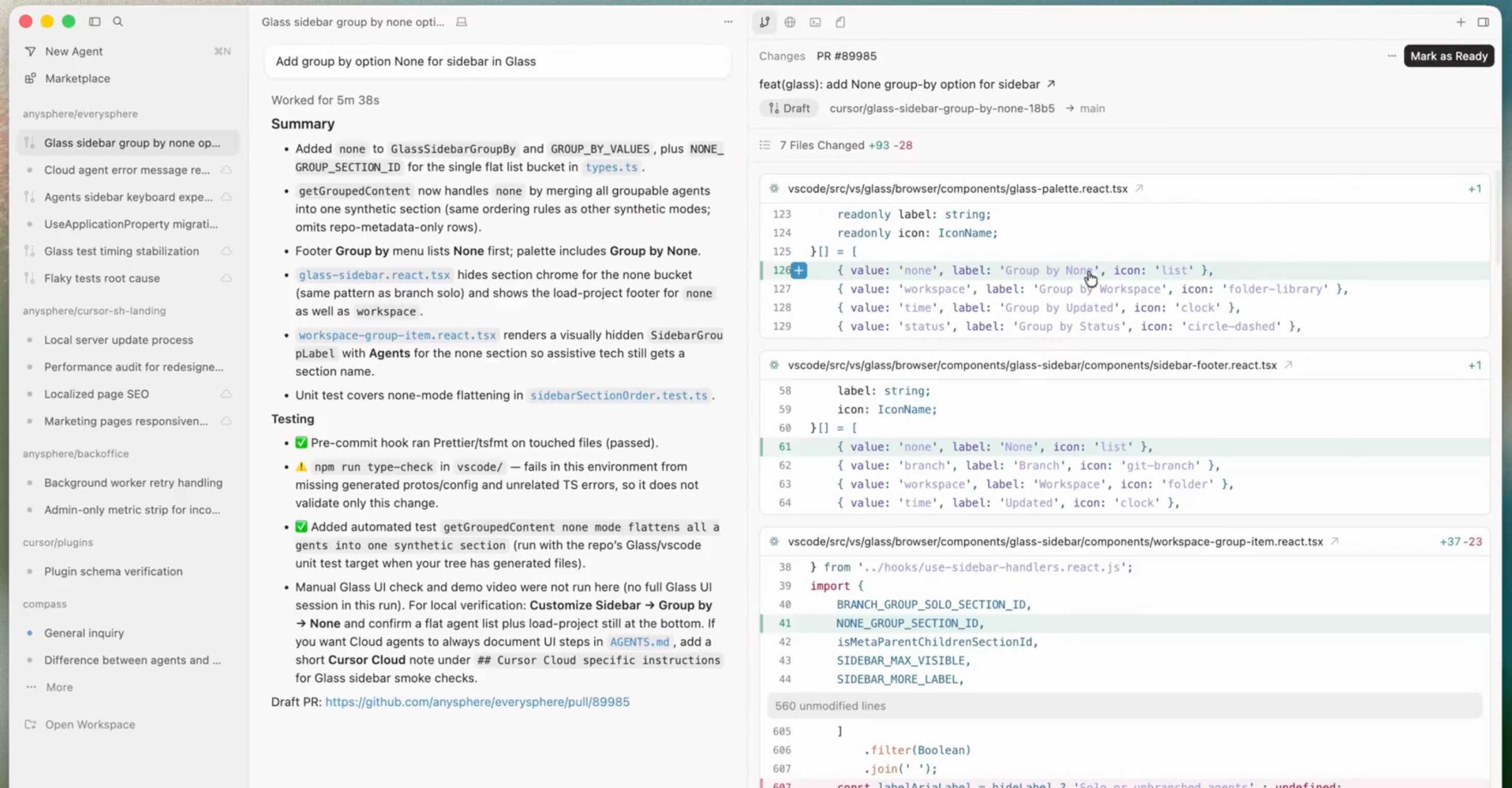The width and height of the screenshot is (1512, 788).
Task: Toggle the right panel layout icon
Action: pyautogui.click(x=1483, y=22)
